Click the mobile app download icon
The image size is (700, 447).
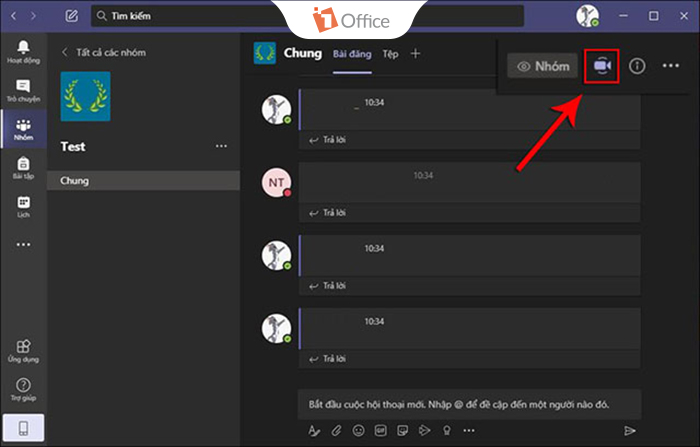pyautogui.click(x=23, y=428)
